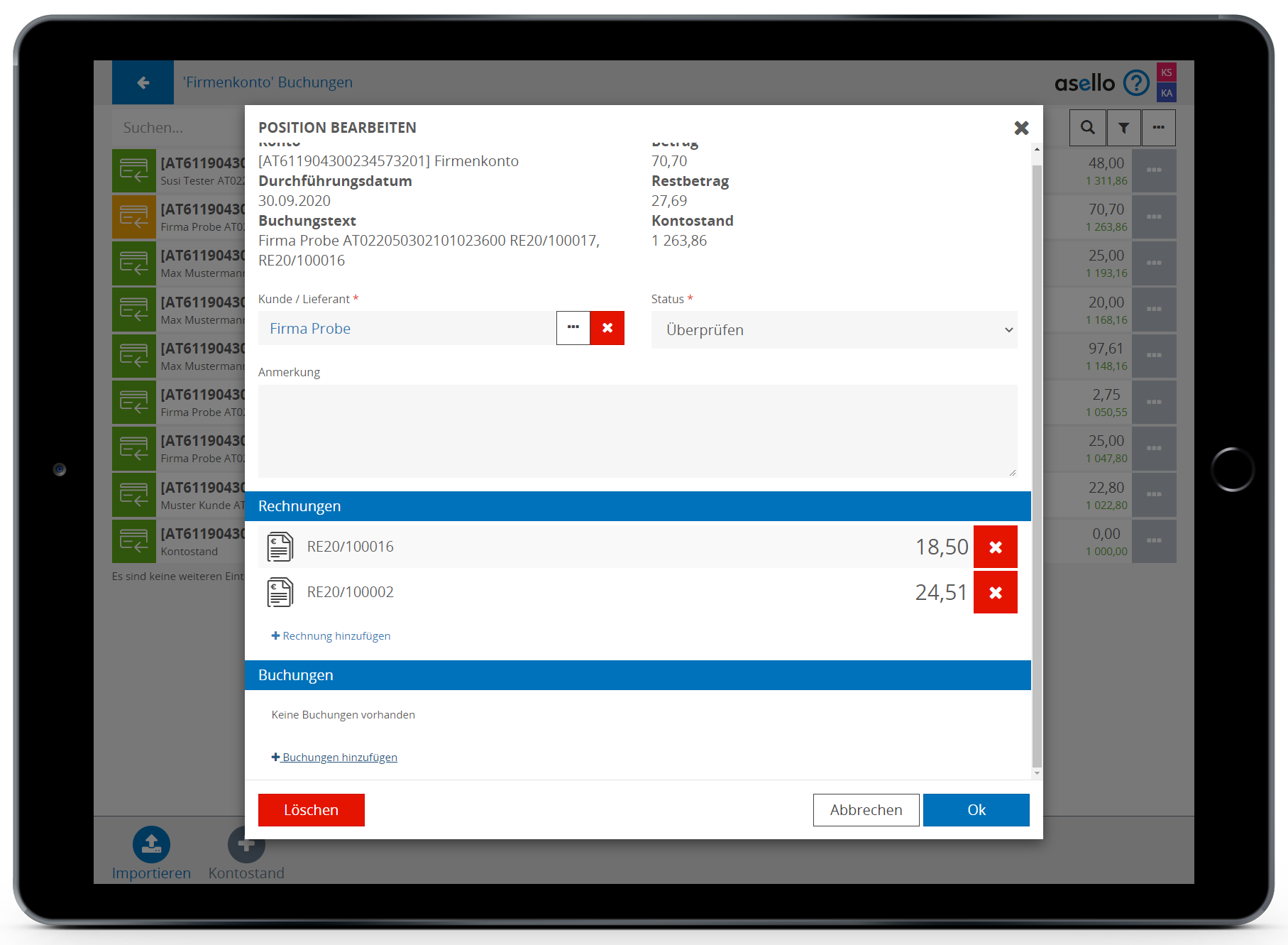
Task: Open row menu for 48,00 booking
Action: pos(1154,170)
